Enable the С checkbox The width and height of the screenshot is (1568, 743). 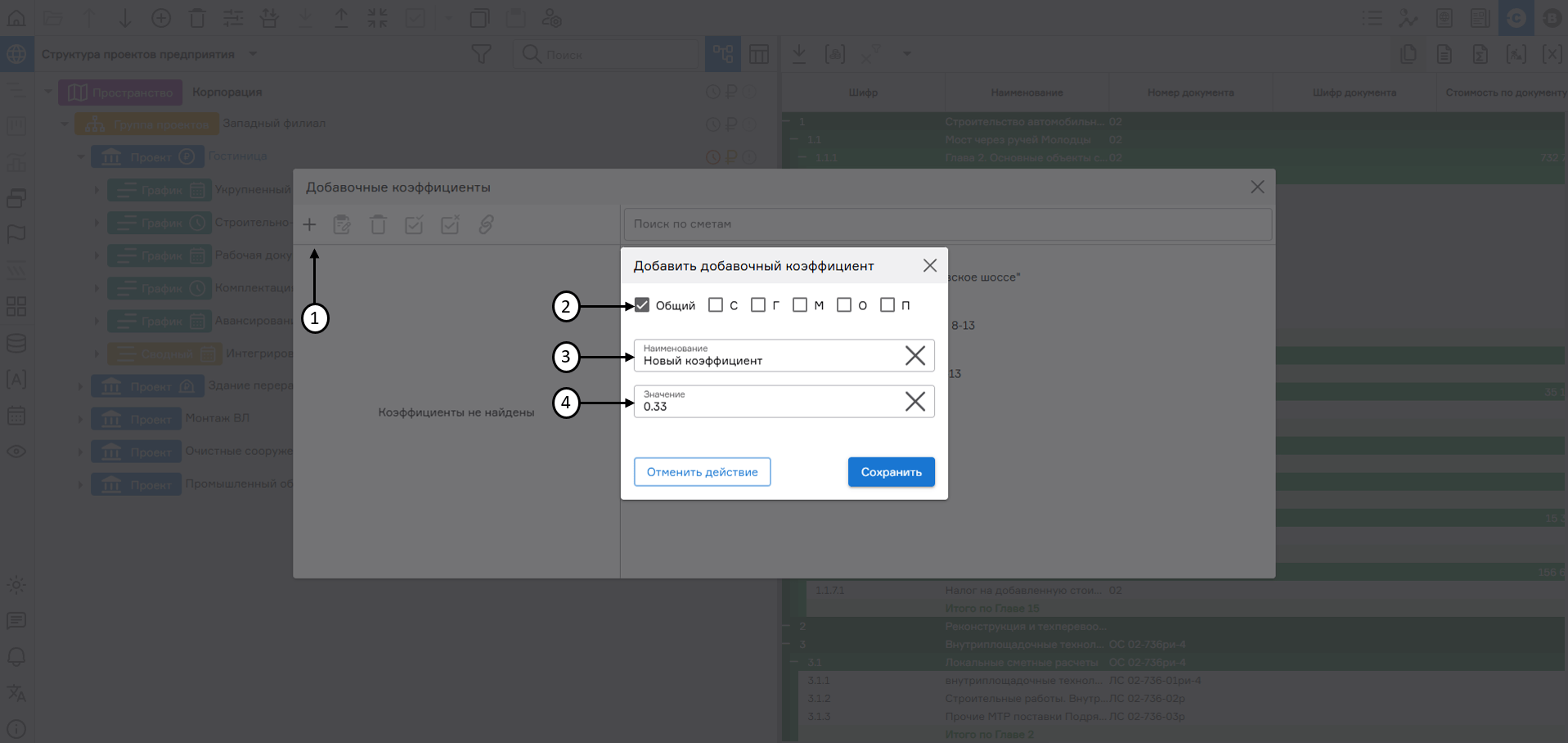click(717, 304)
